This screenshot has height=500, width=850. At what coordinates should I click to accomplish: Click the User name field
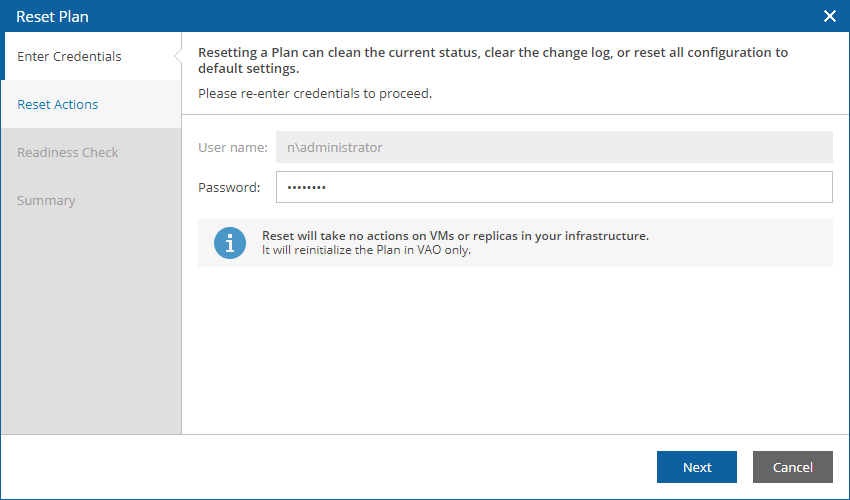pyautogui.click(x=554, y=147)
